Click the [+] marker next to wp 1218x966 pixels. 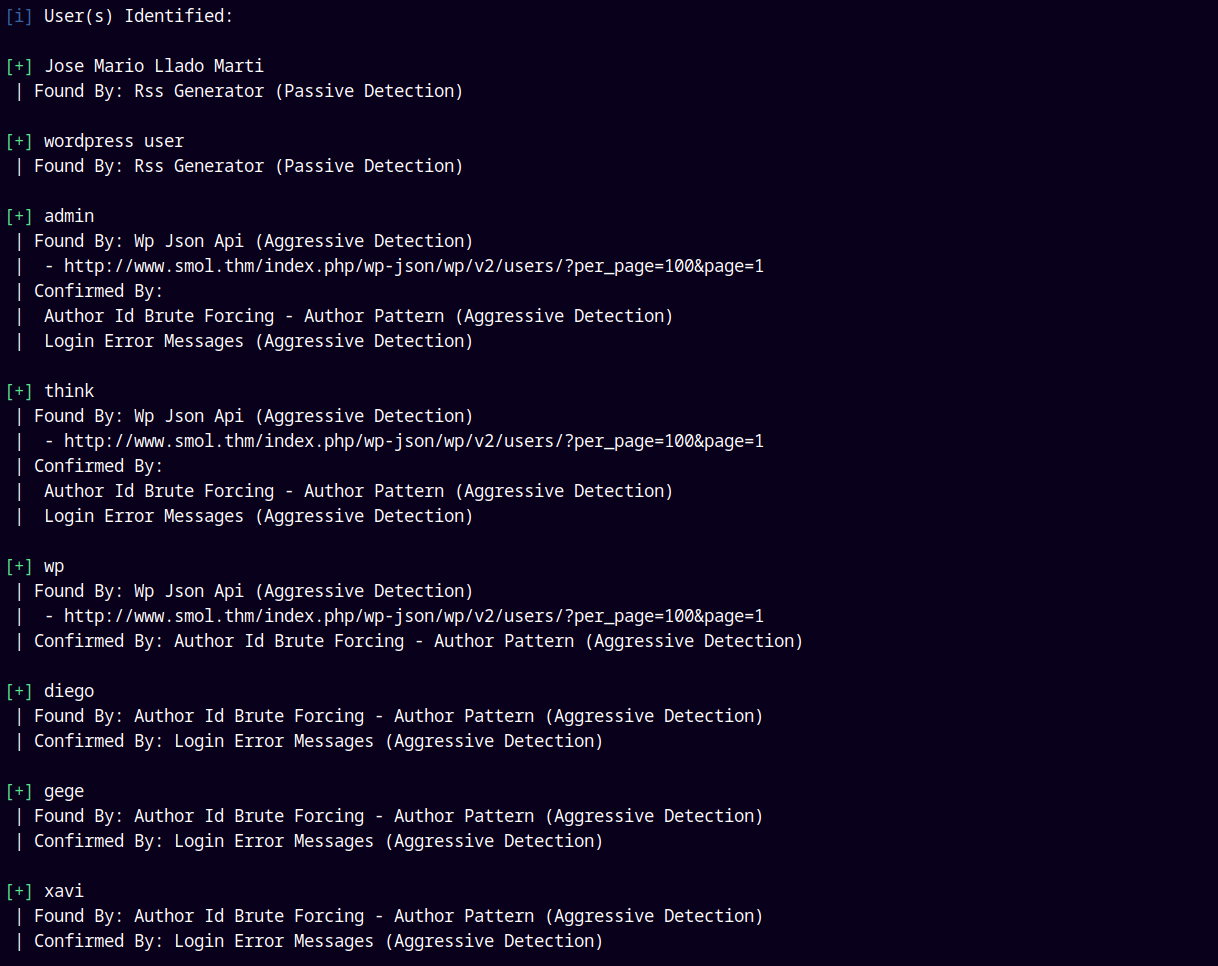[19, 566]
